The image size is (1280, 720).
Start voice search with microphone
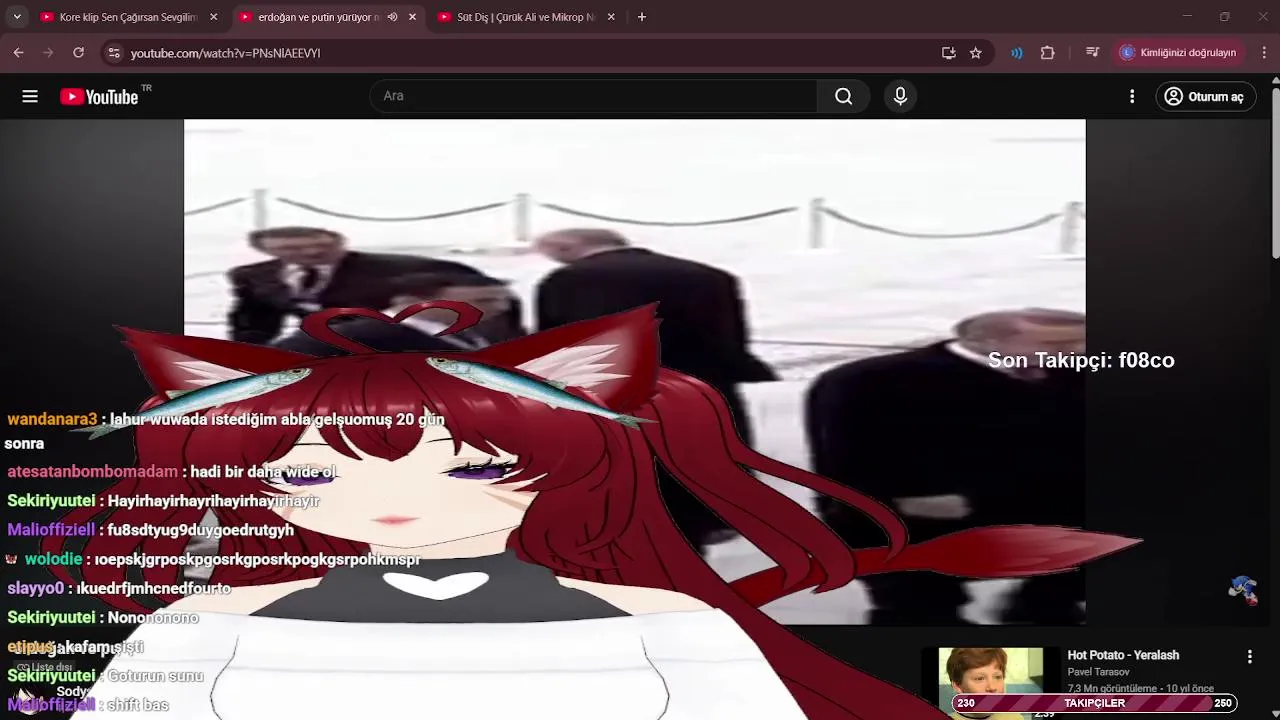(x=900, y=96)
